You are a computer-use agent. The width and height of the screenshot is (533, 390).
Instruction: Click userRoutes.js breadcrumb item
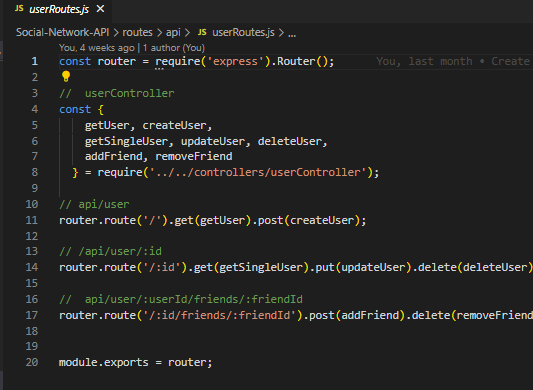coord(243,32)
